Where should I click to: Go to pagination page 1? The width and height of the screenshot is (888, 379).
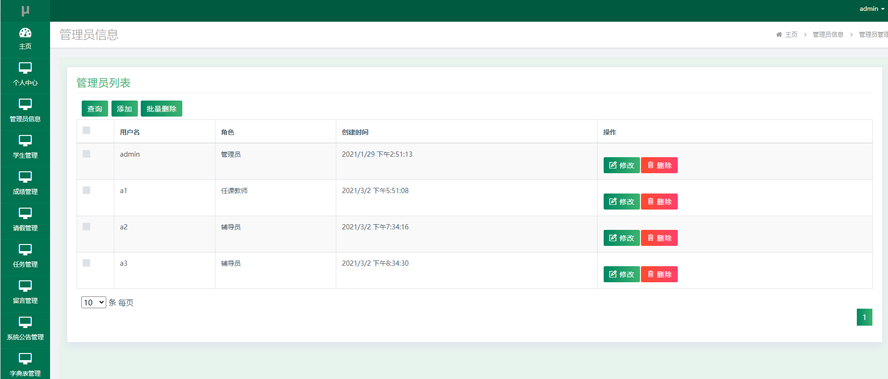864,318
